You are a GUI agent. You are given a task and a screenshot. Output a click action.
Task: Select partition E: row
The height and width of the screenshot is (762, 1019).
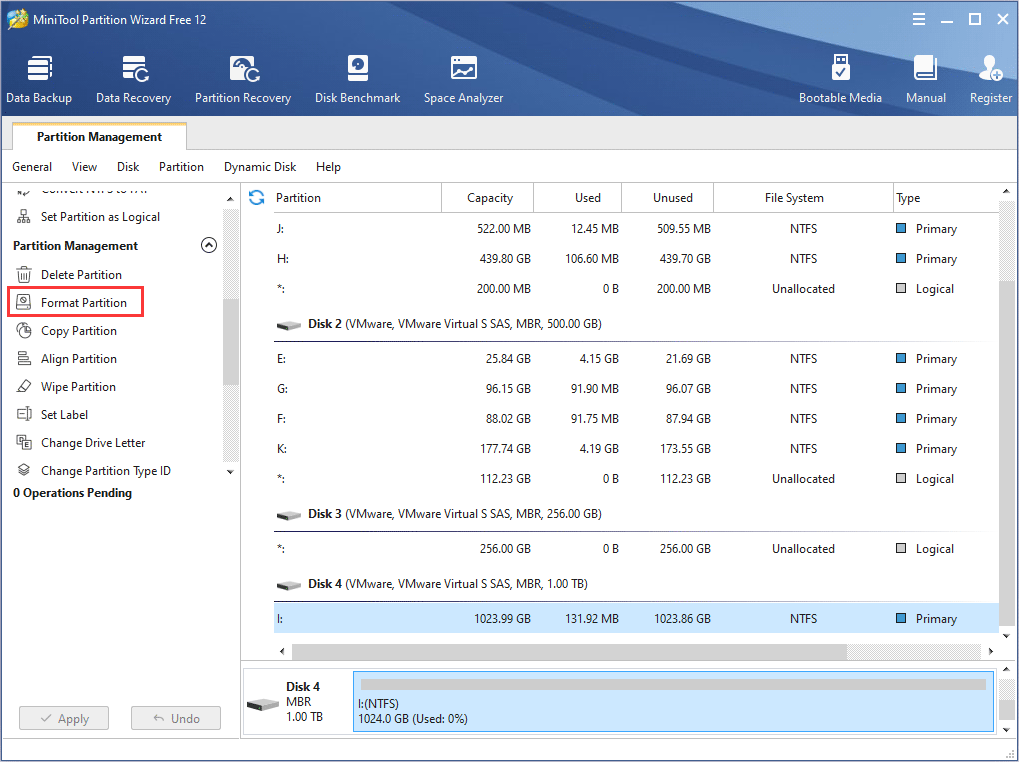coord(636,359)
